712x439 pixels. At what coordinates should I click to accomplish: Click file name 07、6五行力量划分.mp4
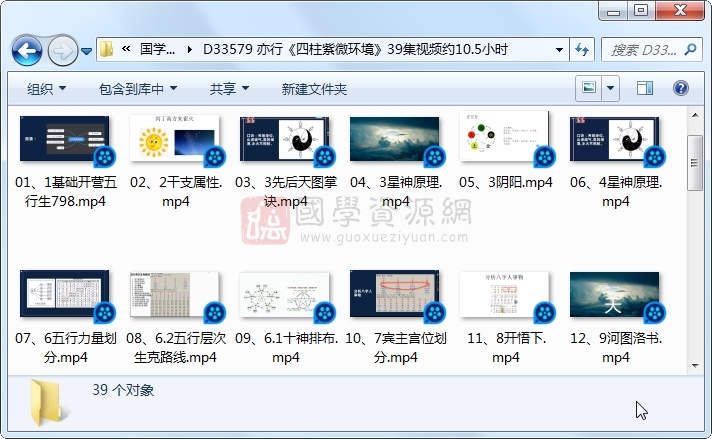(x=66, y=348)
